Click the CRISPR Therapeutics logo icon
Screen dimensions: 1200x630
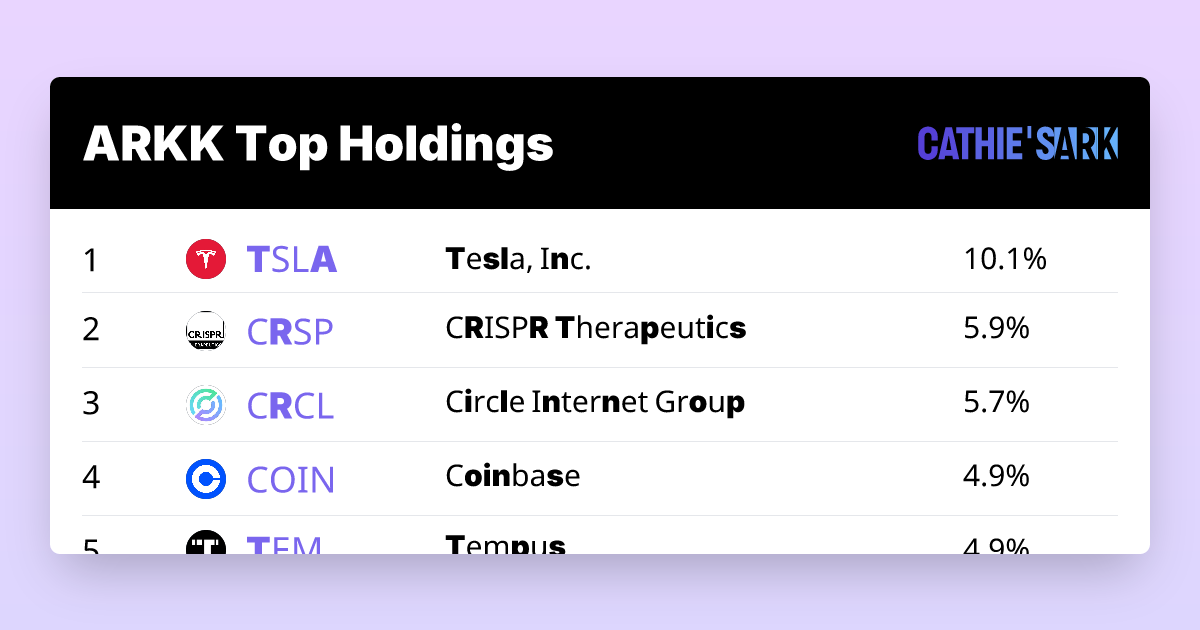(x=206, y=330)
